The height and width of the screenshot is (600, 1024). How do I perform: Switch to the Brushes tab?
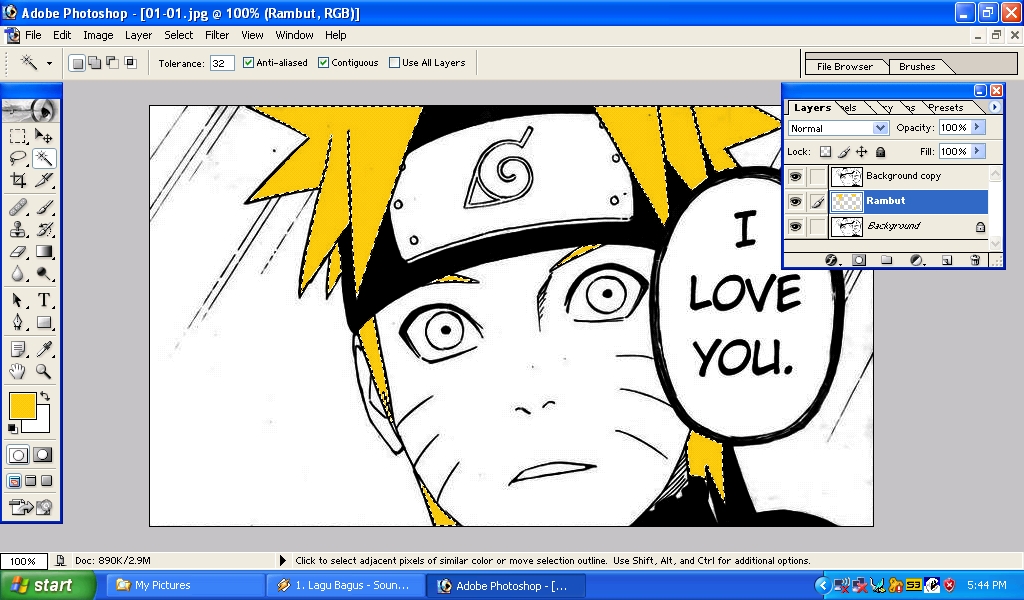917,67
